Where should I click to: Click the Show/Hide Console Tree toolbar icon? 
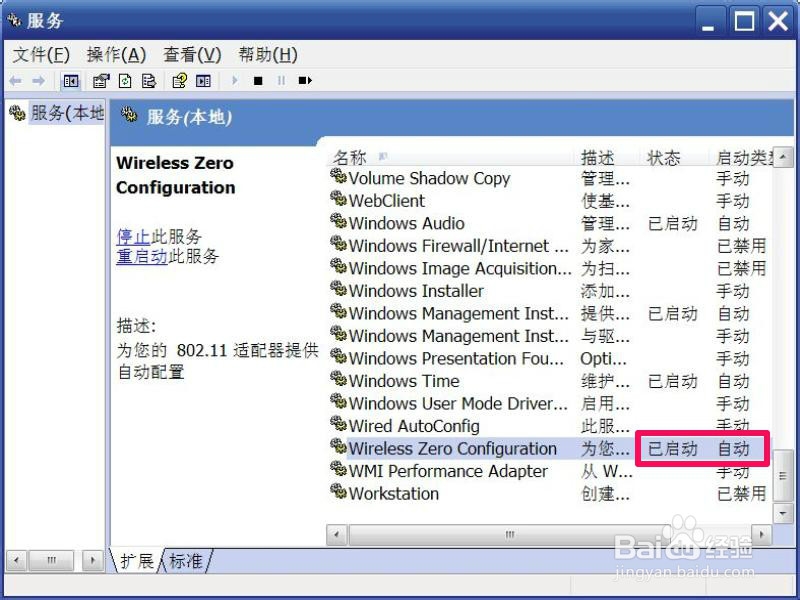click(70, 81)
